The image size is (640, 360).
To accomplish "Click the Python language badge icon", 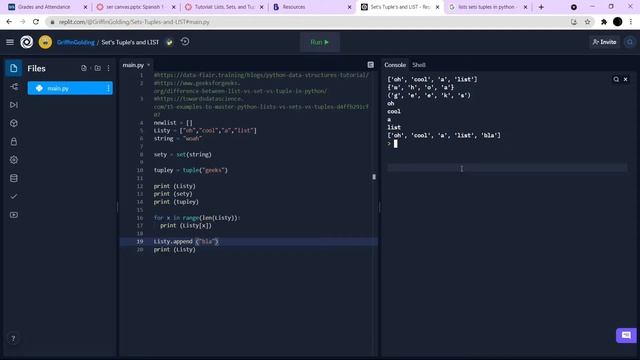I will point(169,42).
